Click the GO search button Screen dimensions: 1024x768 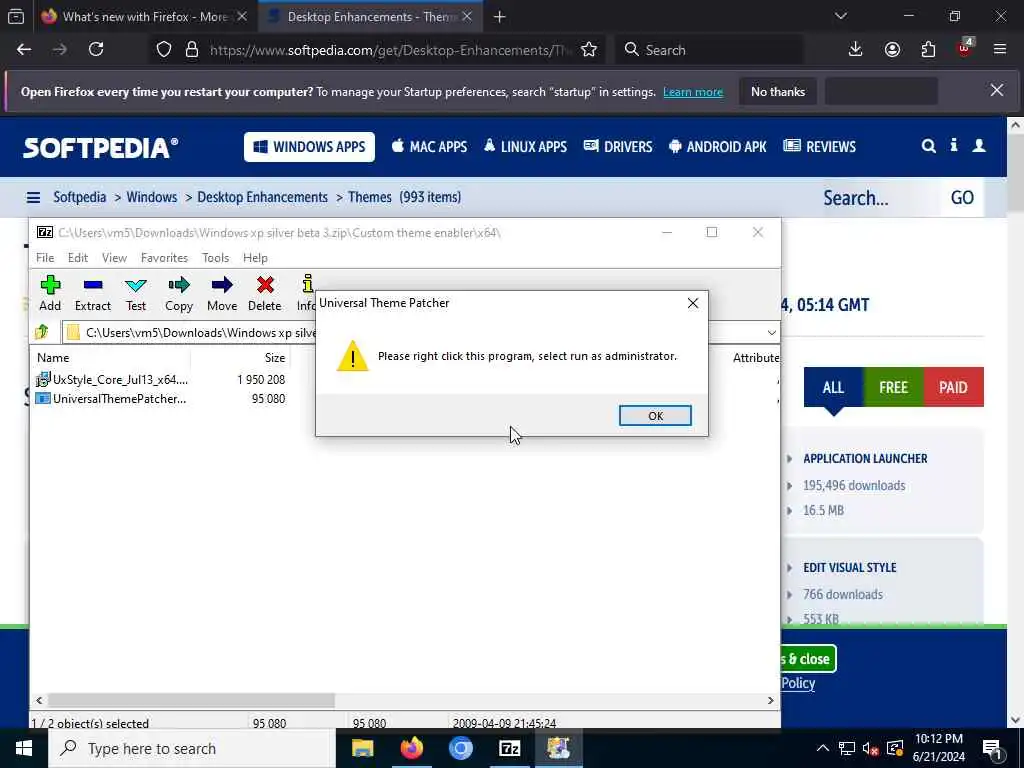[962, 197]
